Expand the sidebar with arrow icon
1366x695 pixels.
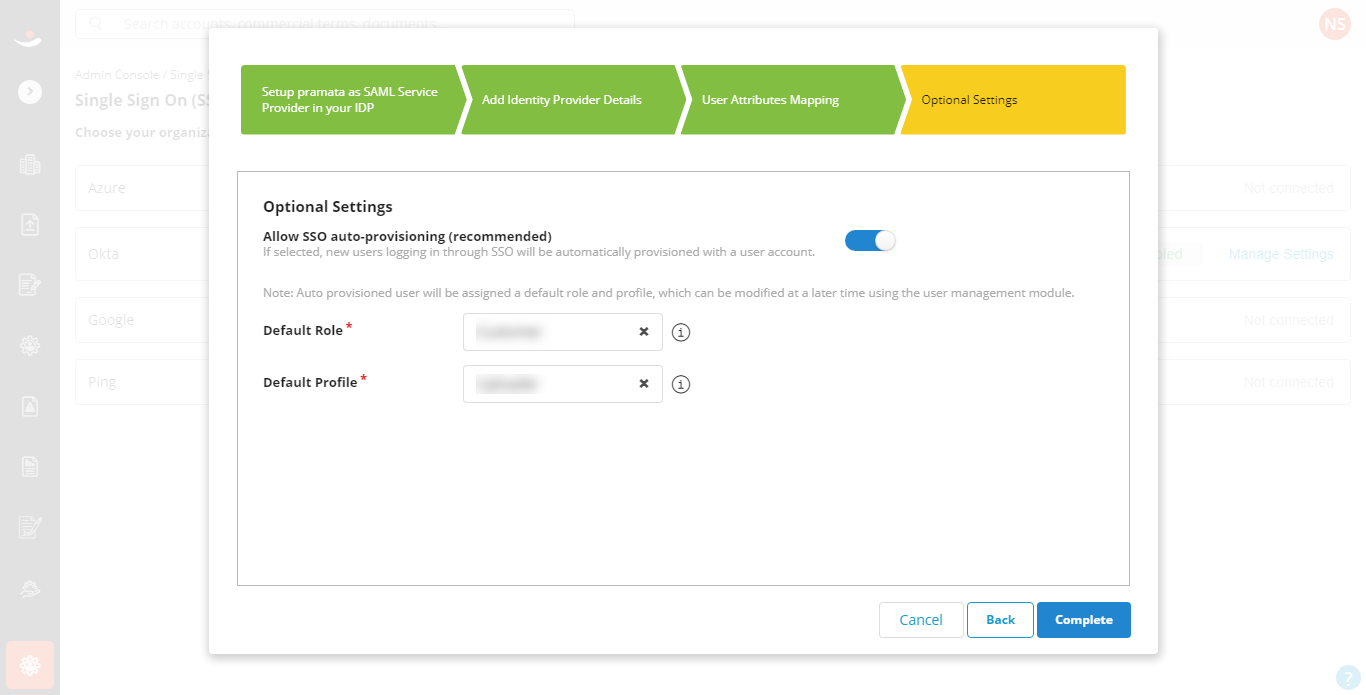(30, 91)
